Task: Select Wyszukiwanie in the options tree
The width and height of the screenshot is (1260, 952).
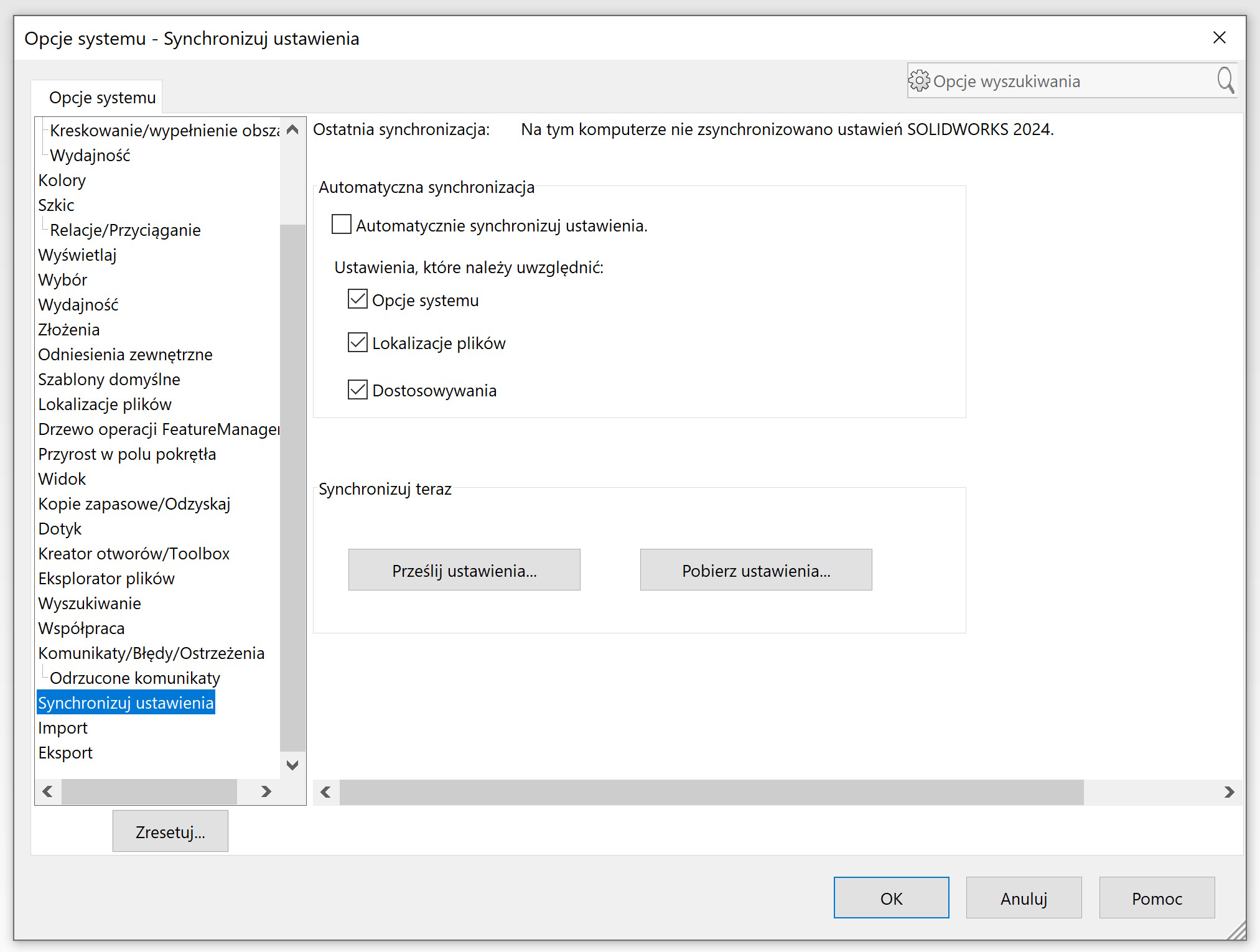Action: [x=90, y=603]
